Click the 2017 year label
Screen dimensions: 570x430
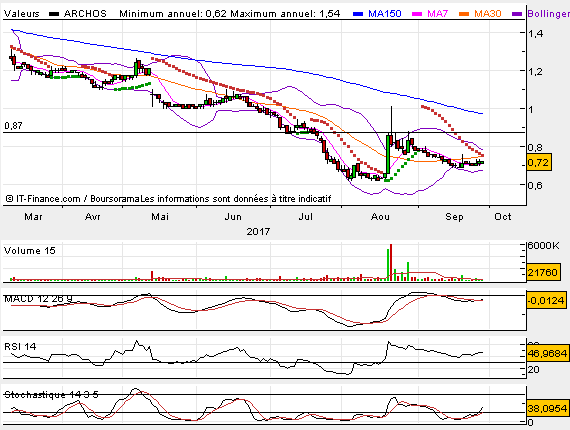click(x=258, y=232)
